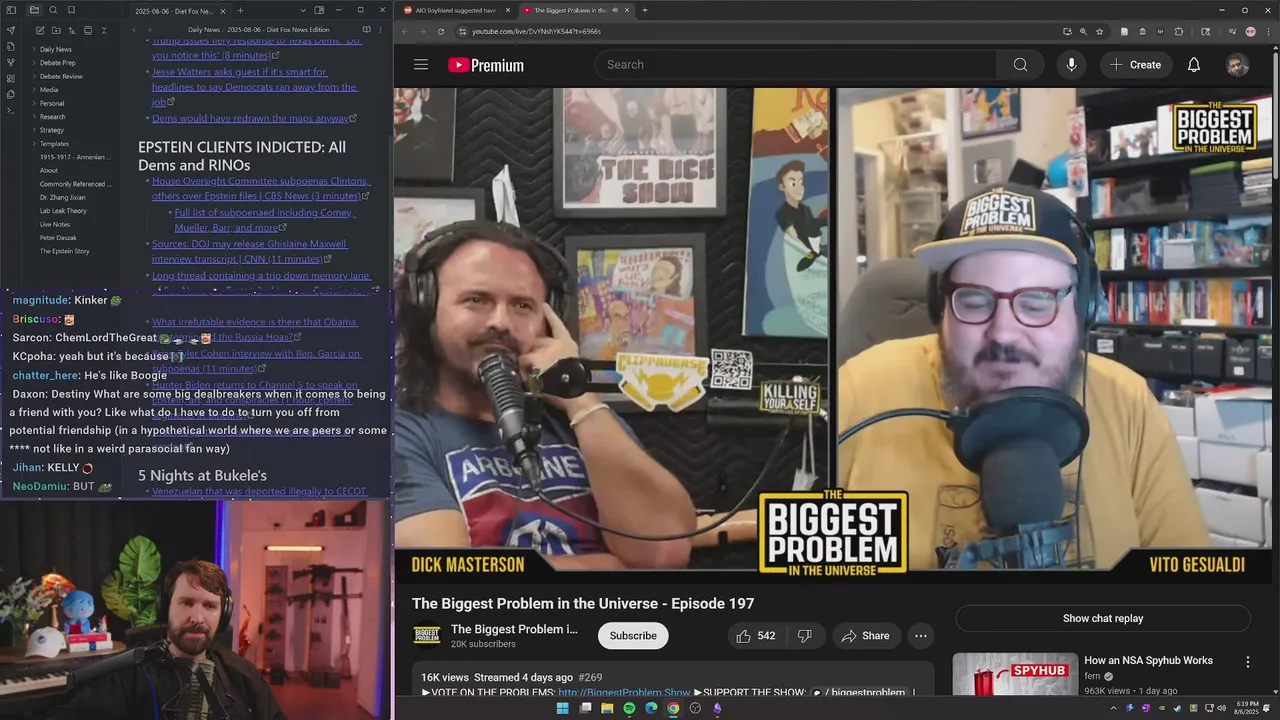Collapse all folders in Obsidian explorer
The image size is (1280, 720).
[104, 30]
